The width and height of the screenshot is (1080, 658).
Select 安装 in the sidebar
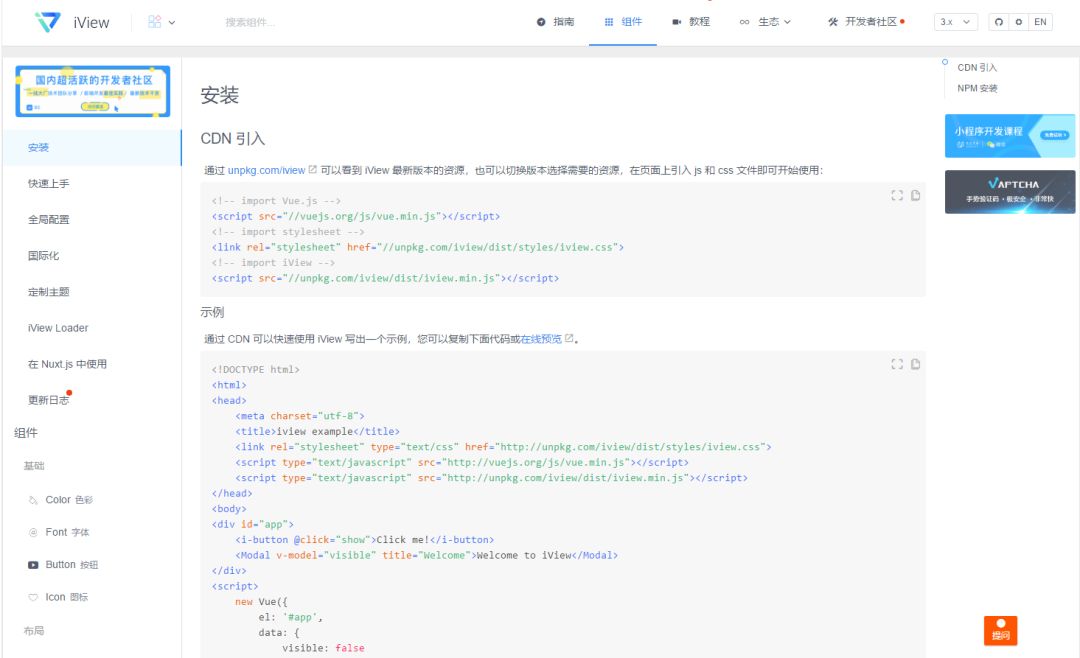click(x=92, y=147)
